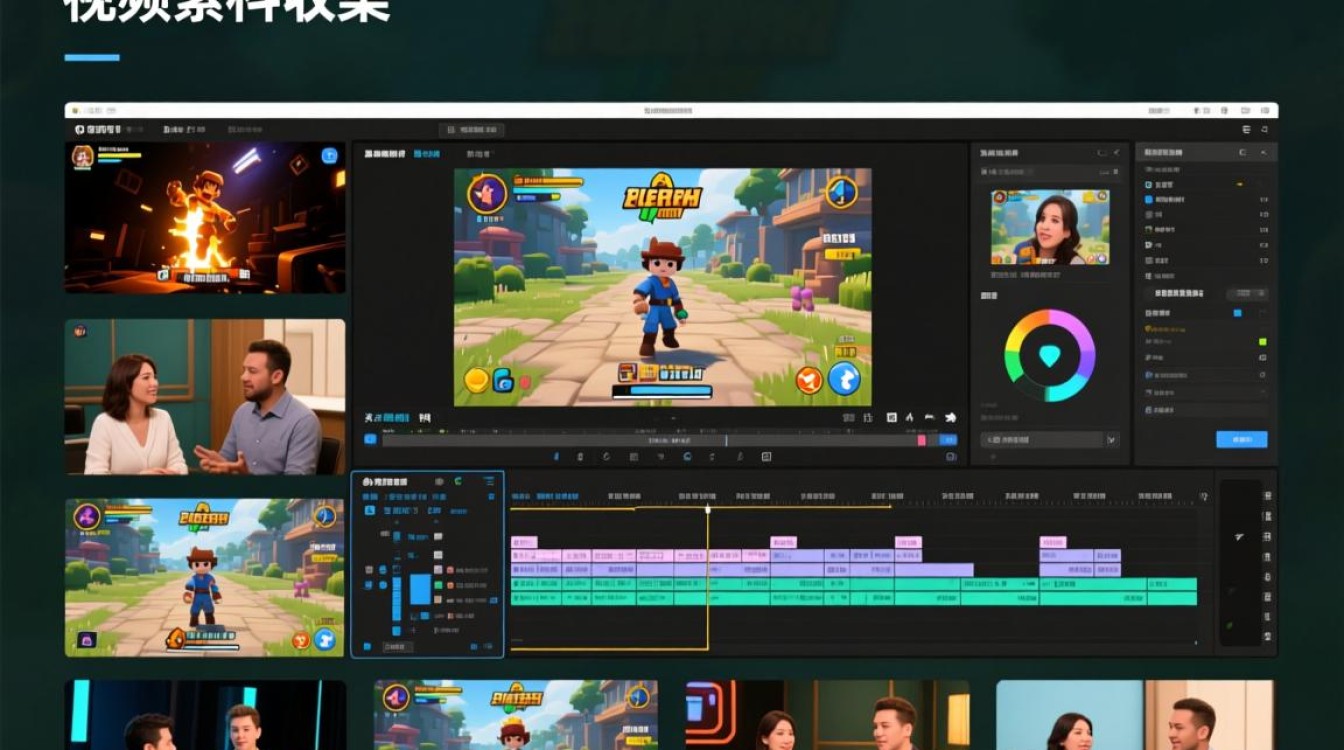Click the collapse arrow in the settings panel header
Screen dimensions: 1344x750
[x=1263, y=153]
